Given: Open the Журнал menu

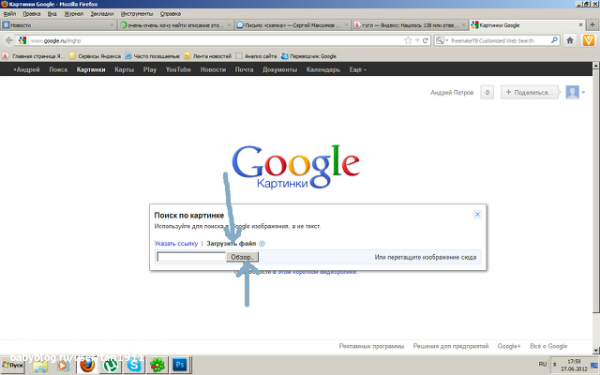Looking at the screenshot, I should point(73,14).
